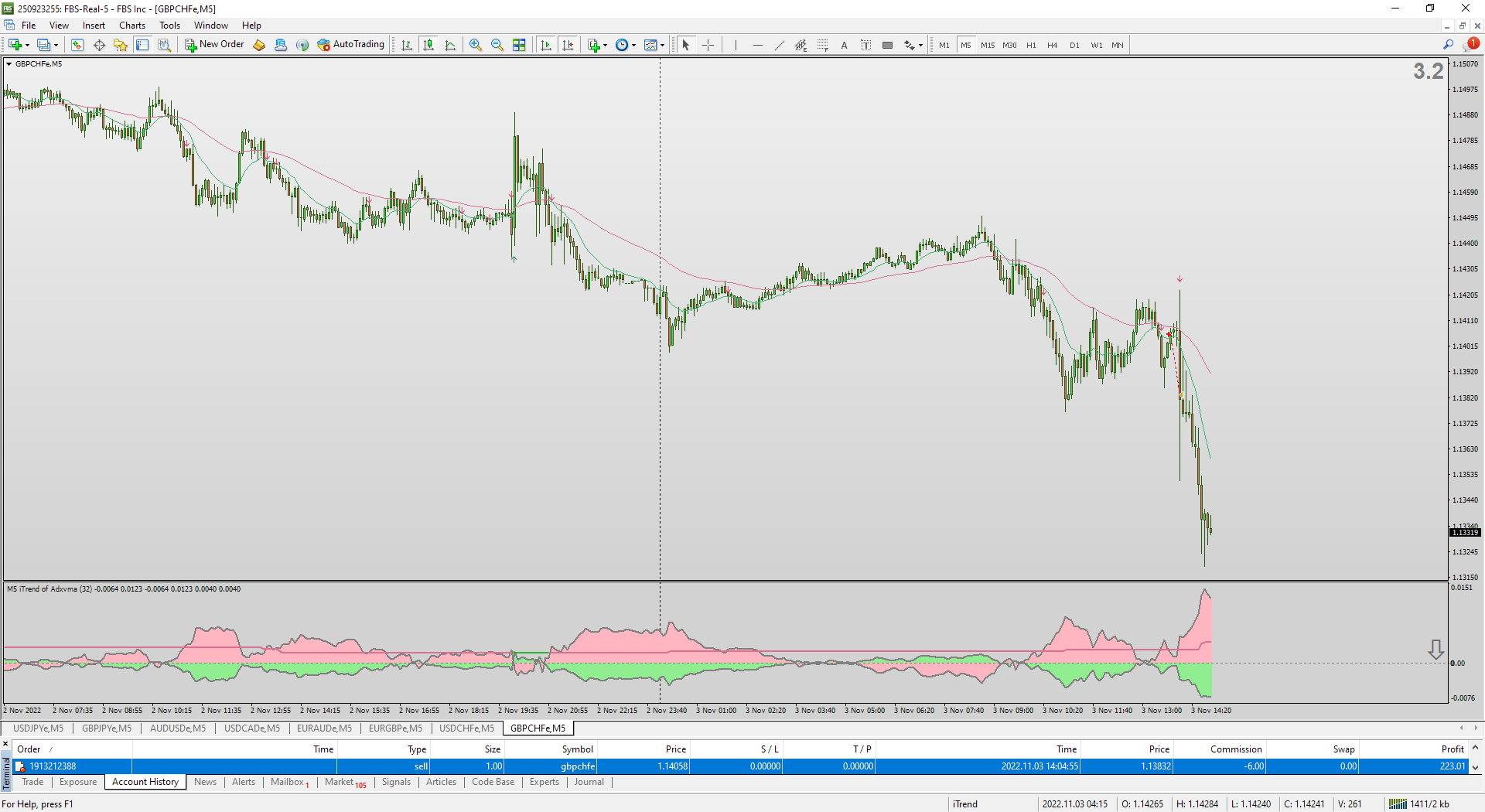
Task: Open the Charts menu
Action: tap(132, 26)
